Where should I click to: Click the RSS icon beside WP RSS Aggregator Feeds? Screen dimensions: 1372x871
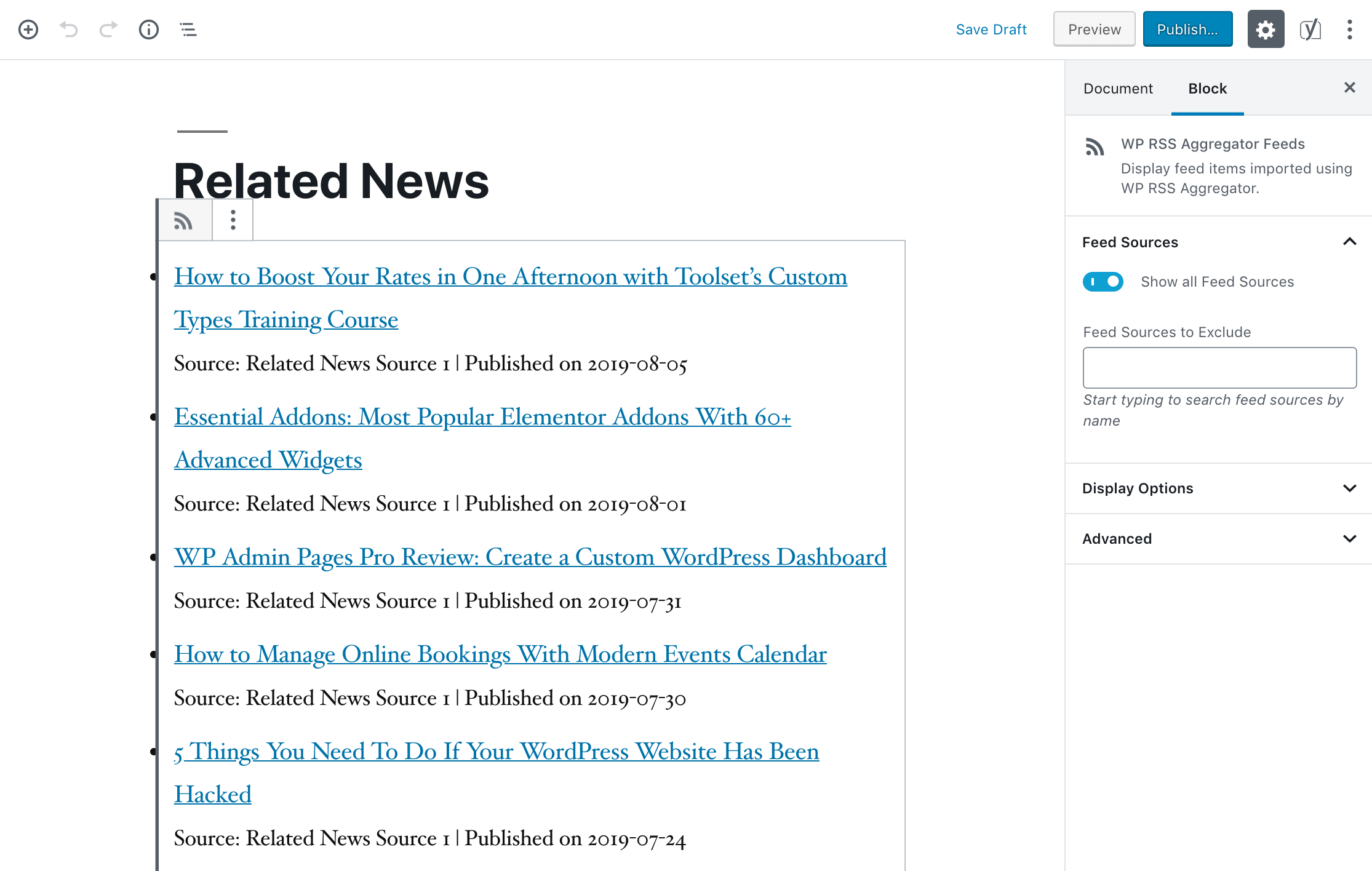(1095, 147)
